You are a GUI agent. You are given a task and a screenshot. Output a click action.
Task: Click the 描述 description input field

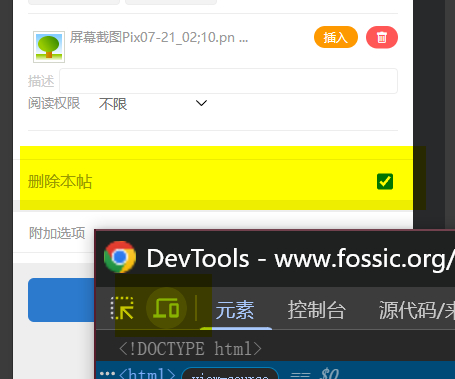pyautogui.click(x=228, y=81)
